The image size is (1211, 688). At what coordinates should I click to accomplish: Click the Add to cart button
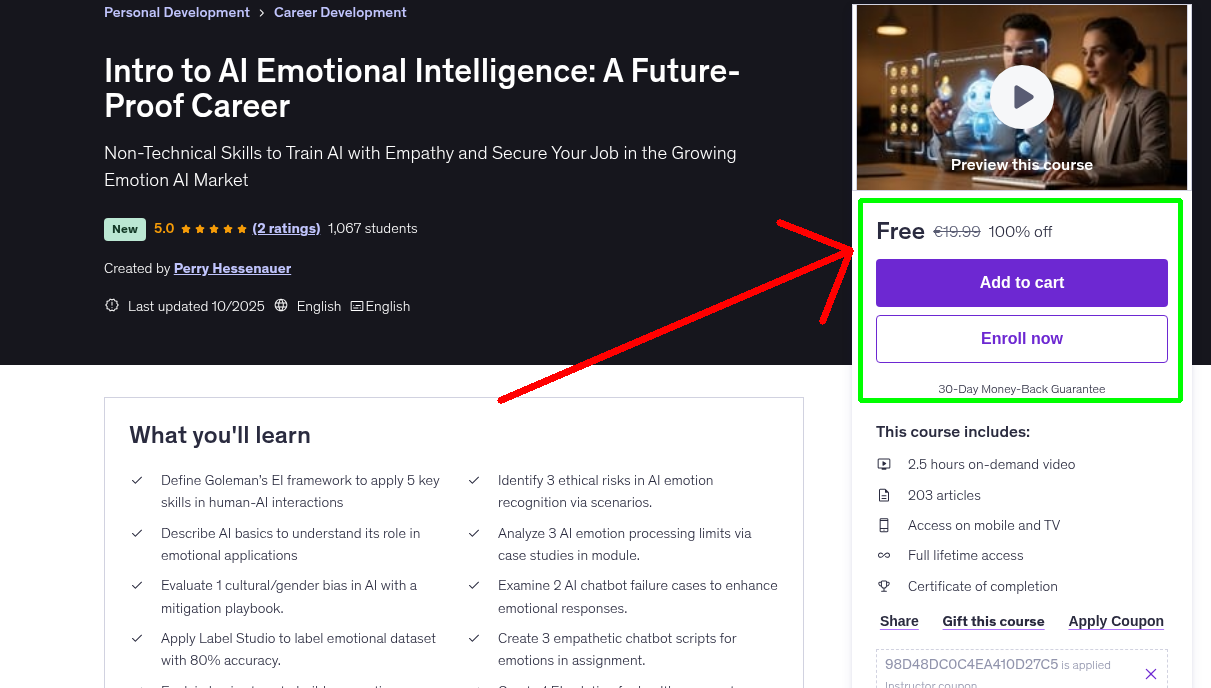click(x=1021, y=283)
